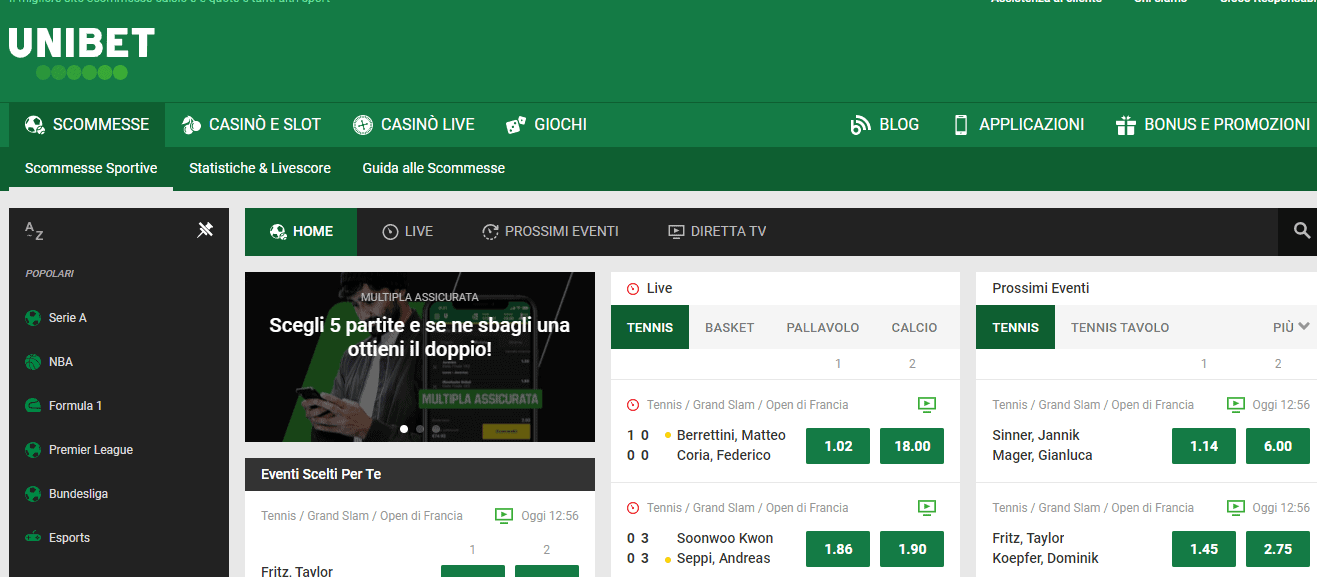Image resolution: width=1317 pixels, height=577 pixels.
Task: Open Bonus e Promozioni
Action: pyautogui.click(x=1212, y=125)
